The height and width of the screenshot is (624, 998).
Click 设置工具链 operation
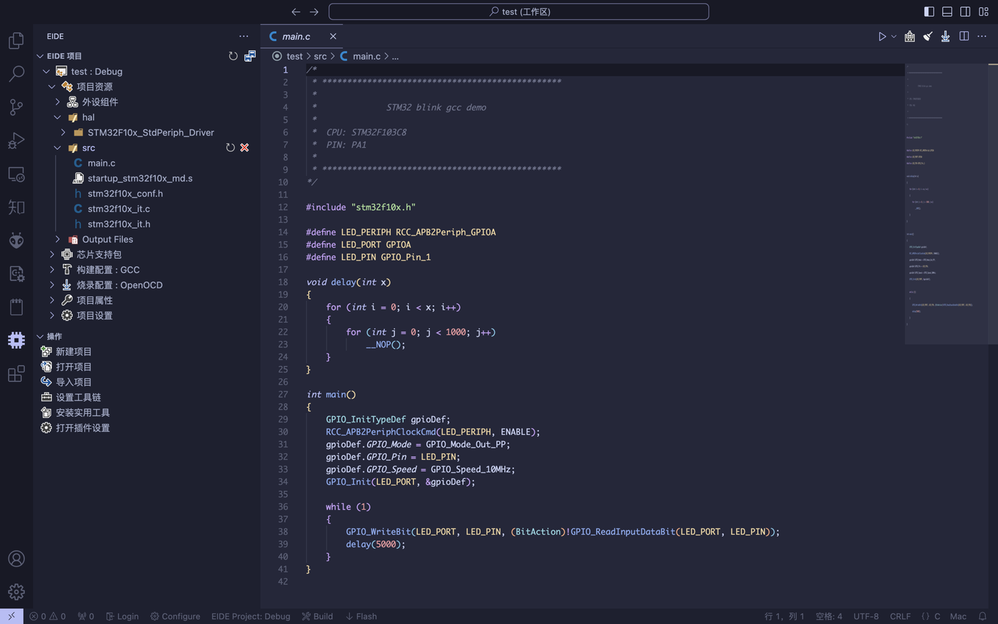pos(78,397)
